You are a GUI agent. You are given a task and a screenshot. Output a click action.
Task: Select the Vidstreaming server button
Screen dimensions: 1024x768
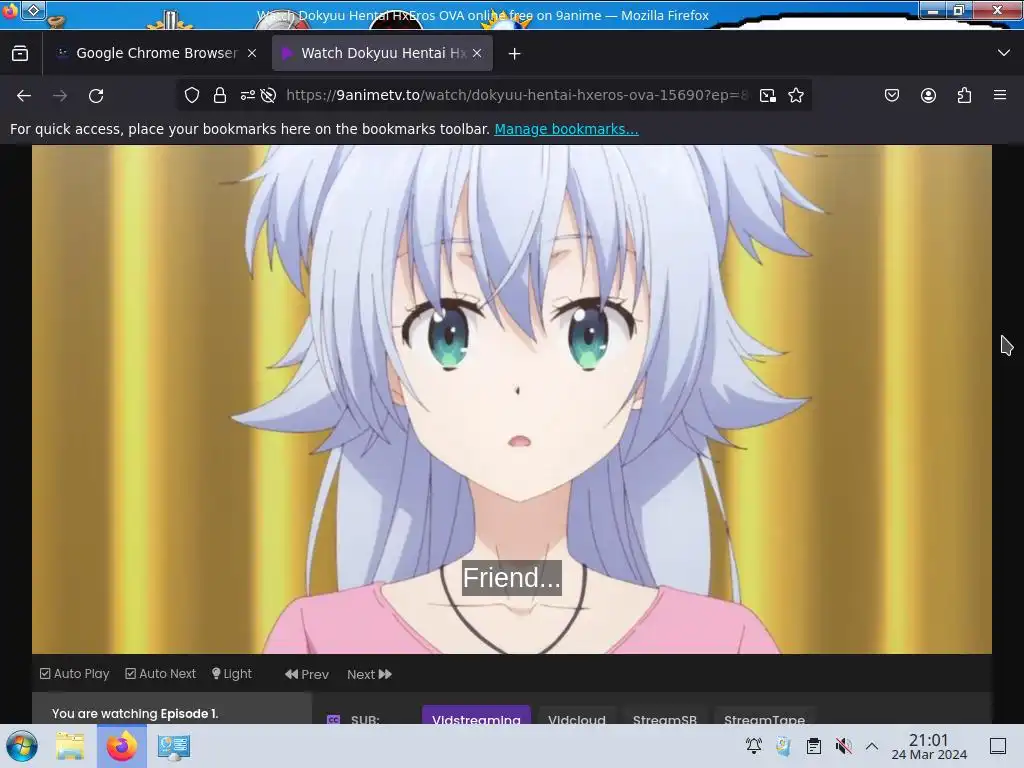click(476, 714)
